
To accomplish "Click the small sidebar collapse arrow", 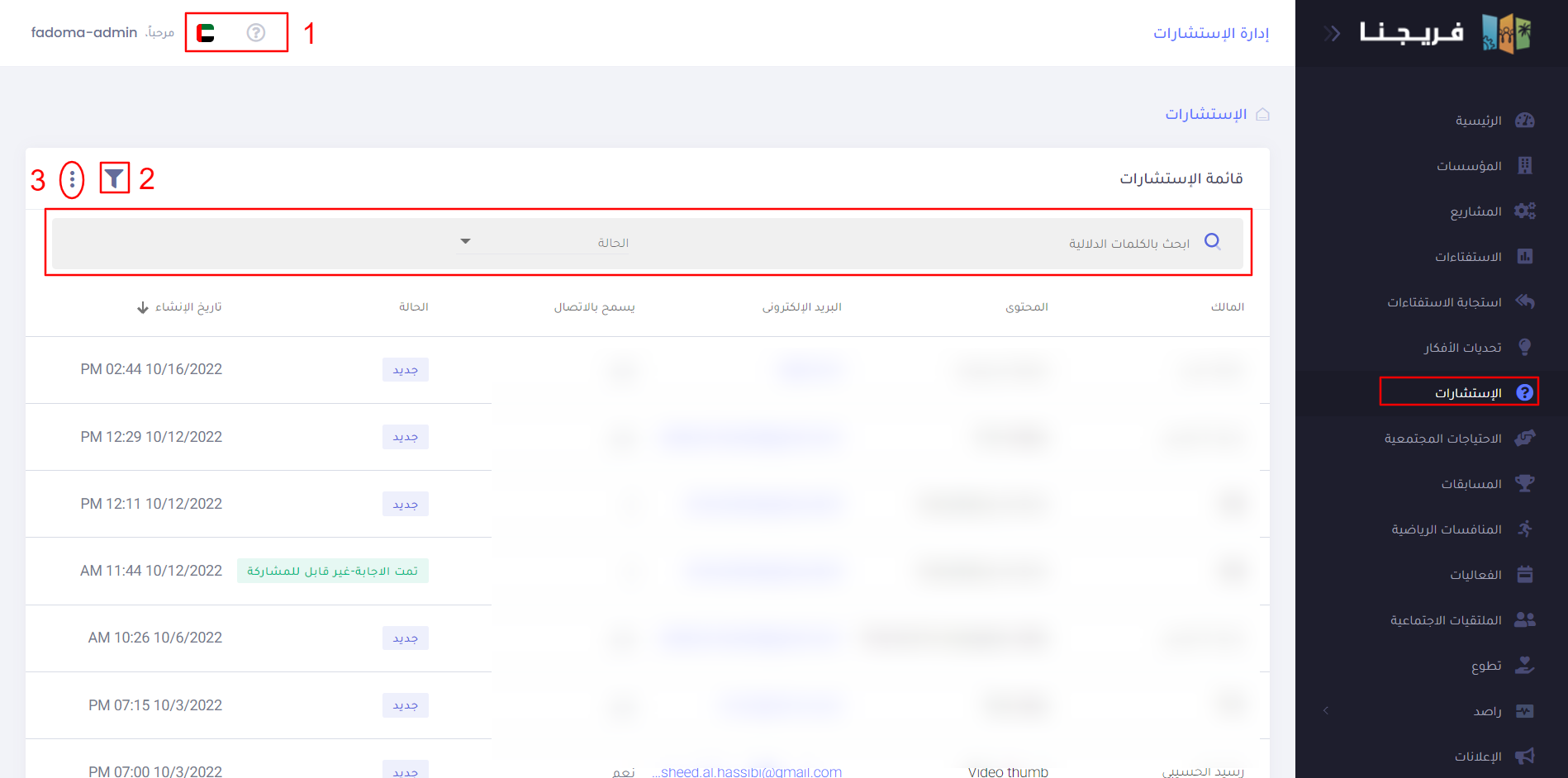I will tap(1326, 710).
